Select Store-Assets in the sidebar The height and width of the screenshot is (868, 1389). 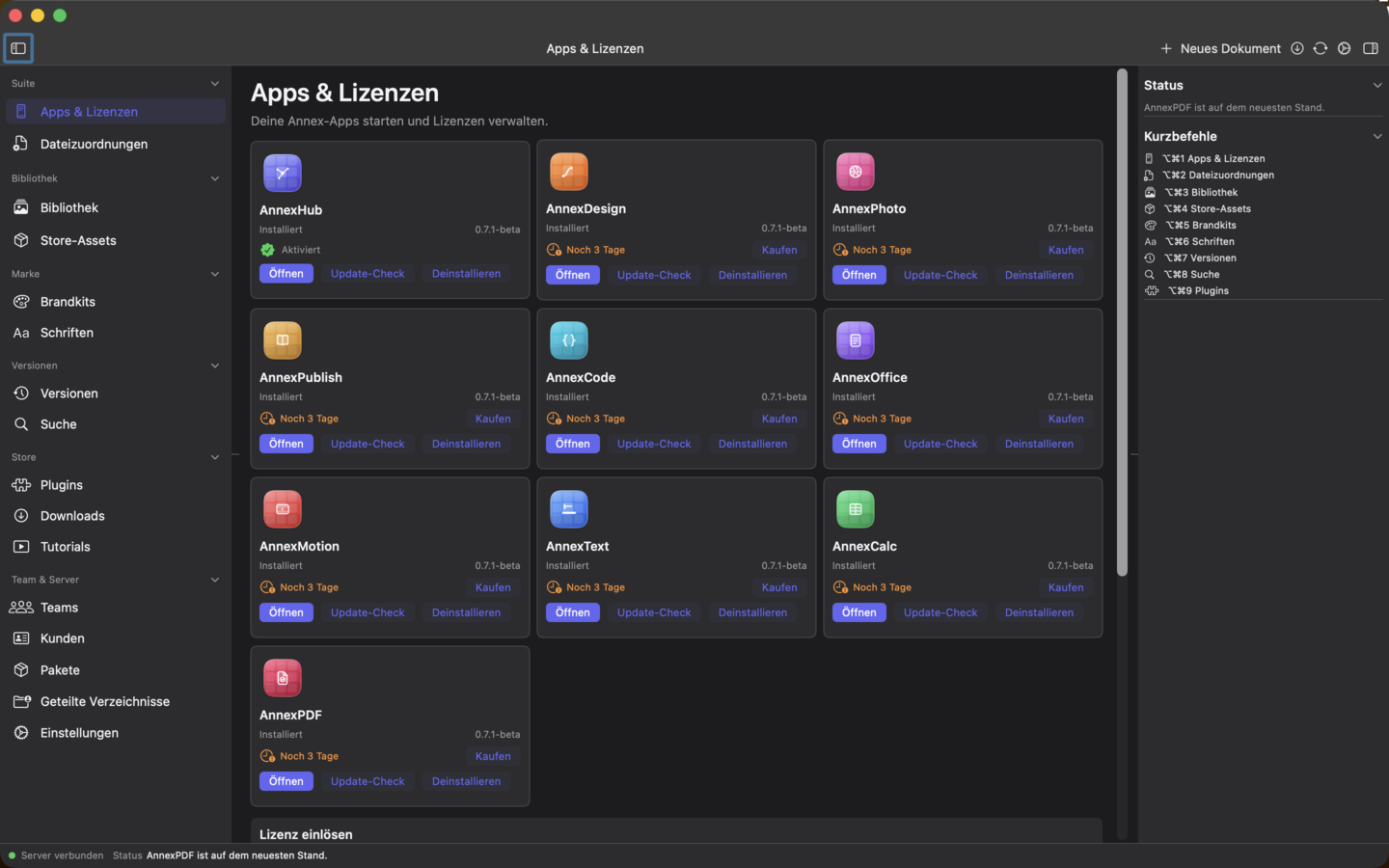tap(116, 240)
